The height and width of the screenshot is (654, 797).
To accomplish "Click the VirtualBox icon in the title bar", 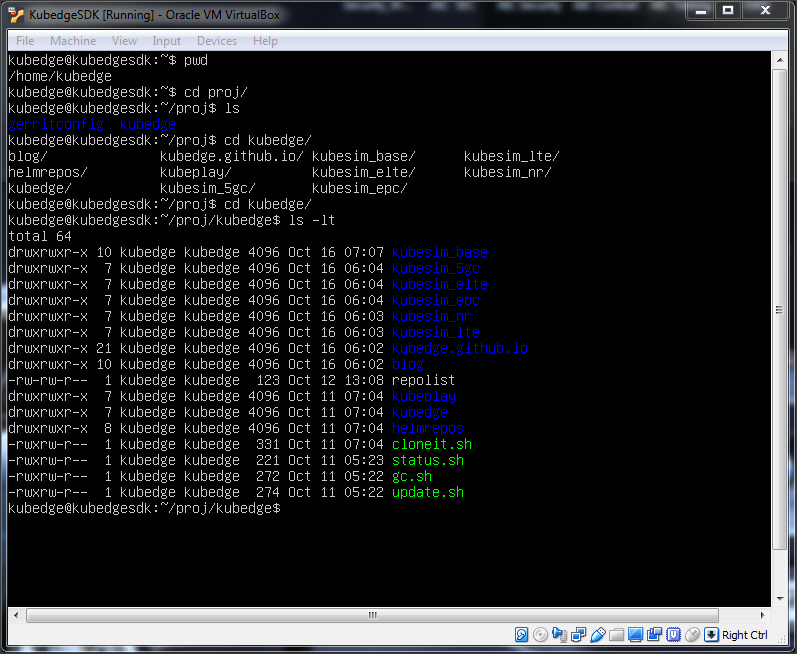I will click(16, 15).
